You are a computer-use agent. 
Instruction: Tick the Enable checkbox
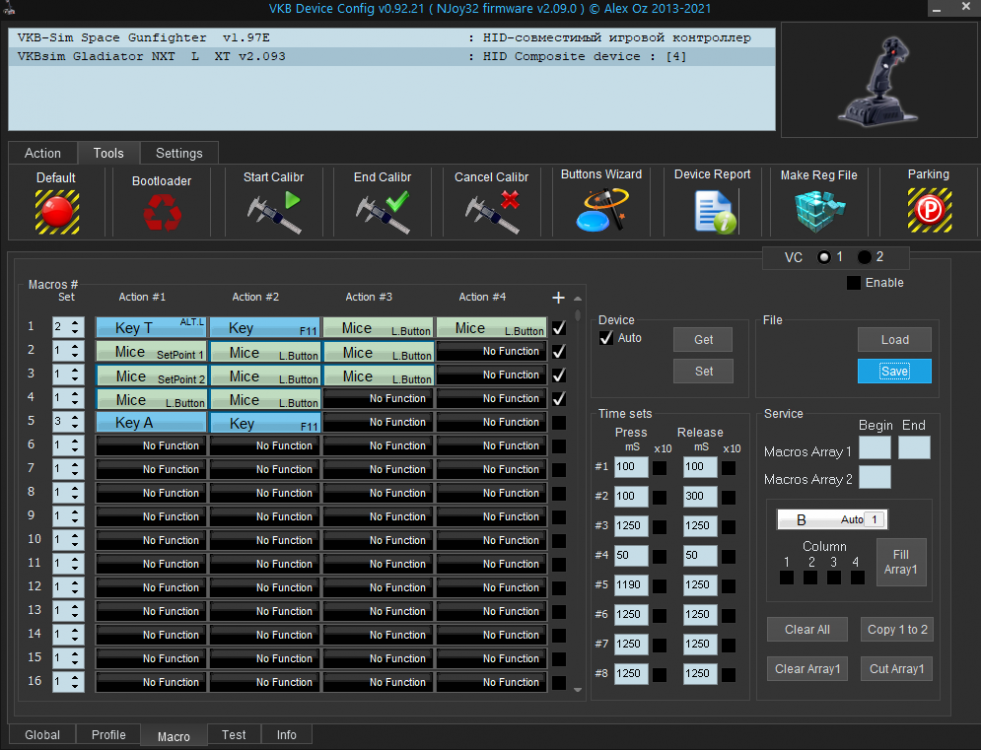click(x=853, y=283)
